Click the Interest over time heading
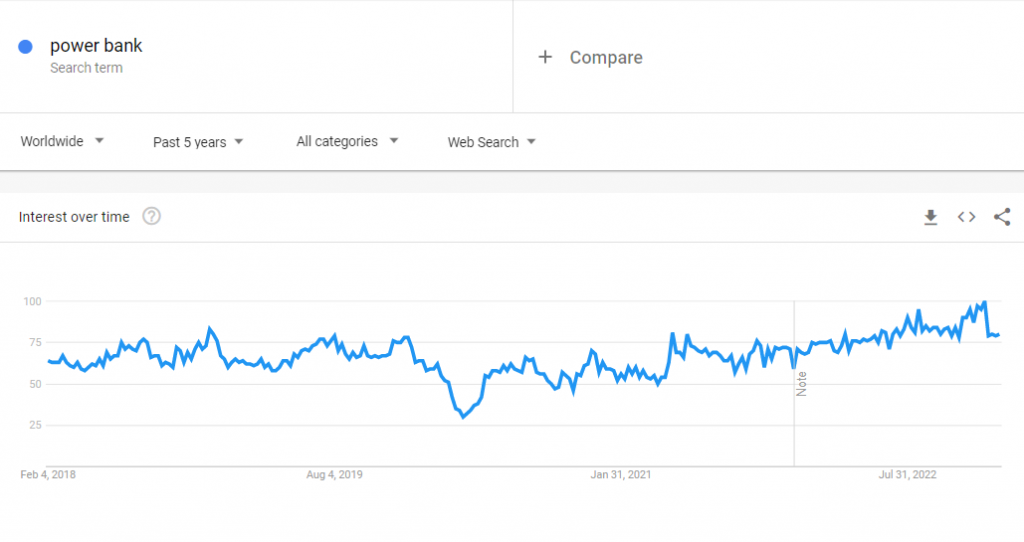Screen dimensions: 1024x542 tap(74, 217)
